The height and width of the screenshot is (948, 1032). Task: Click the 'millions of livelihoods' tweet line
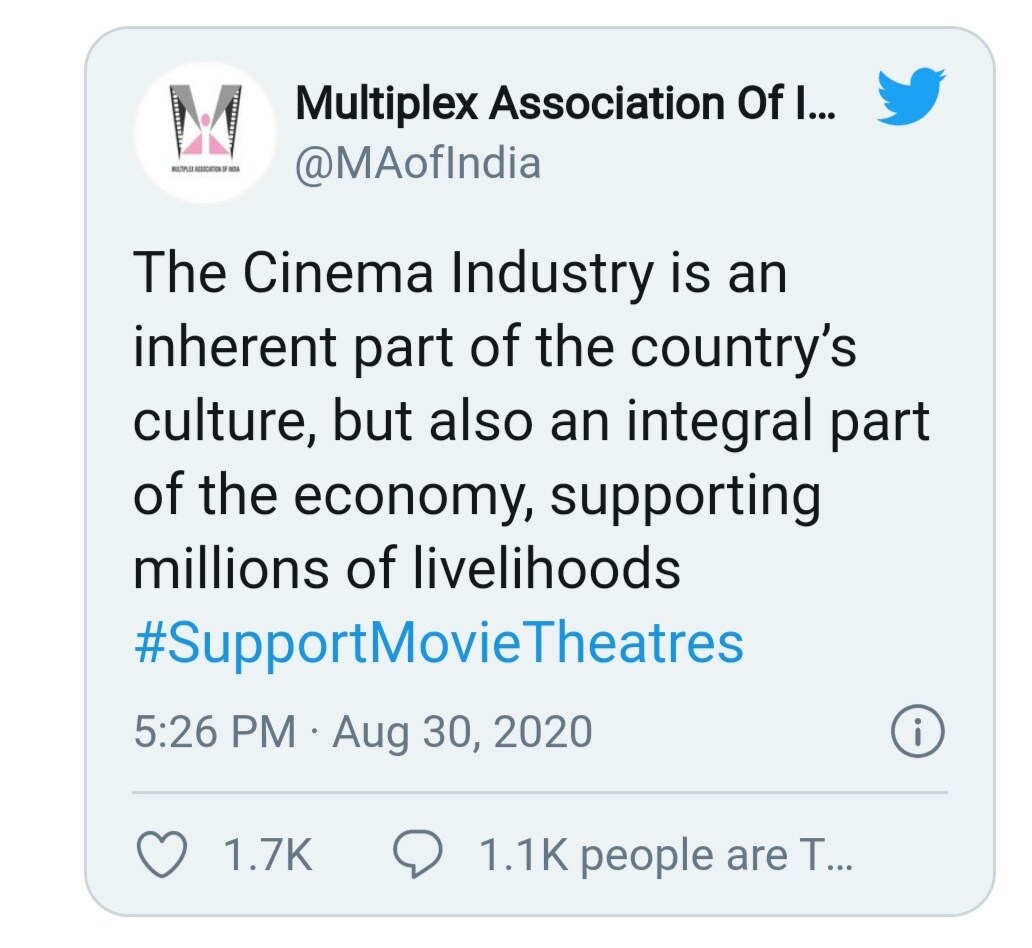click(407, 568)
